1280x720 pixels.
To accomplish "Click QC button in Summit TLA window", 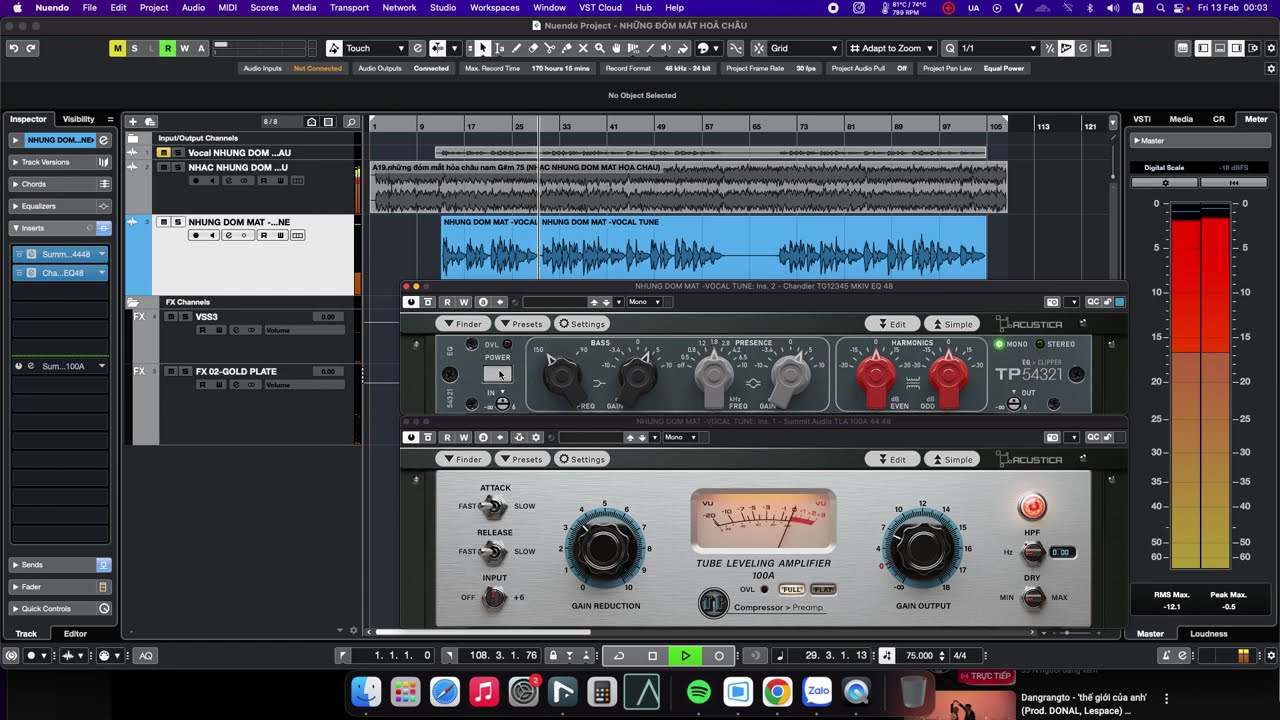I will (x=1093, y=437).
